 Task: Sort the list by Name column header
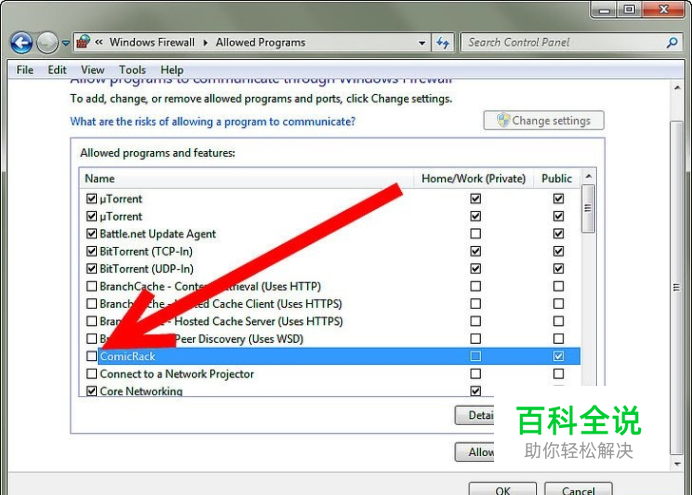[247, 178]
